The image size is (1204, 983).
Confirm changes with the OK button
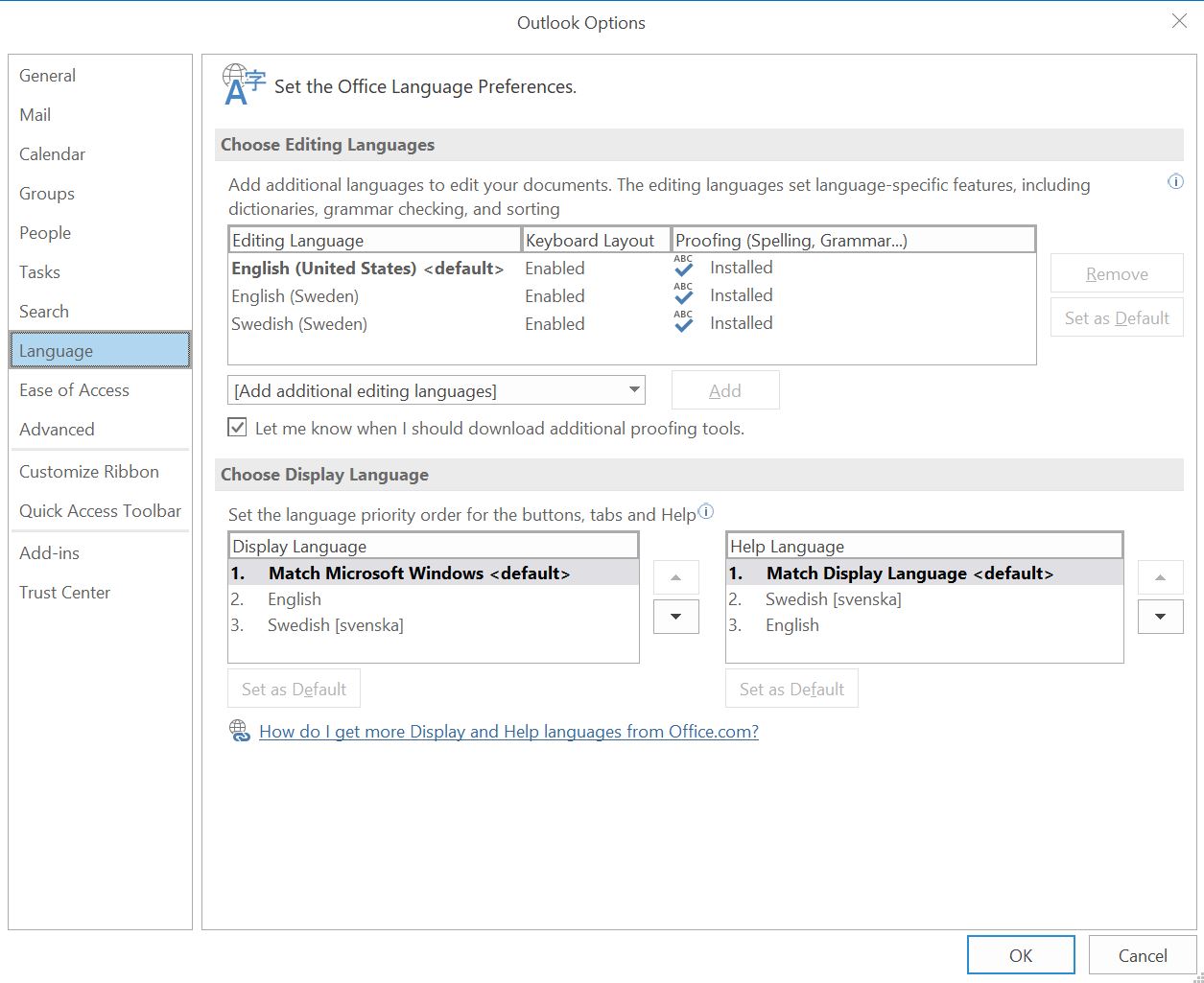click(1021, 955)
